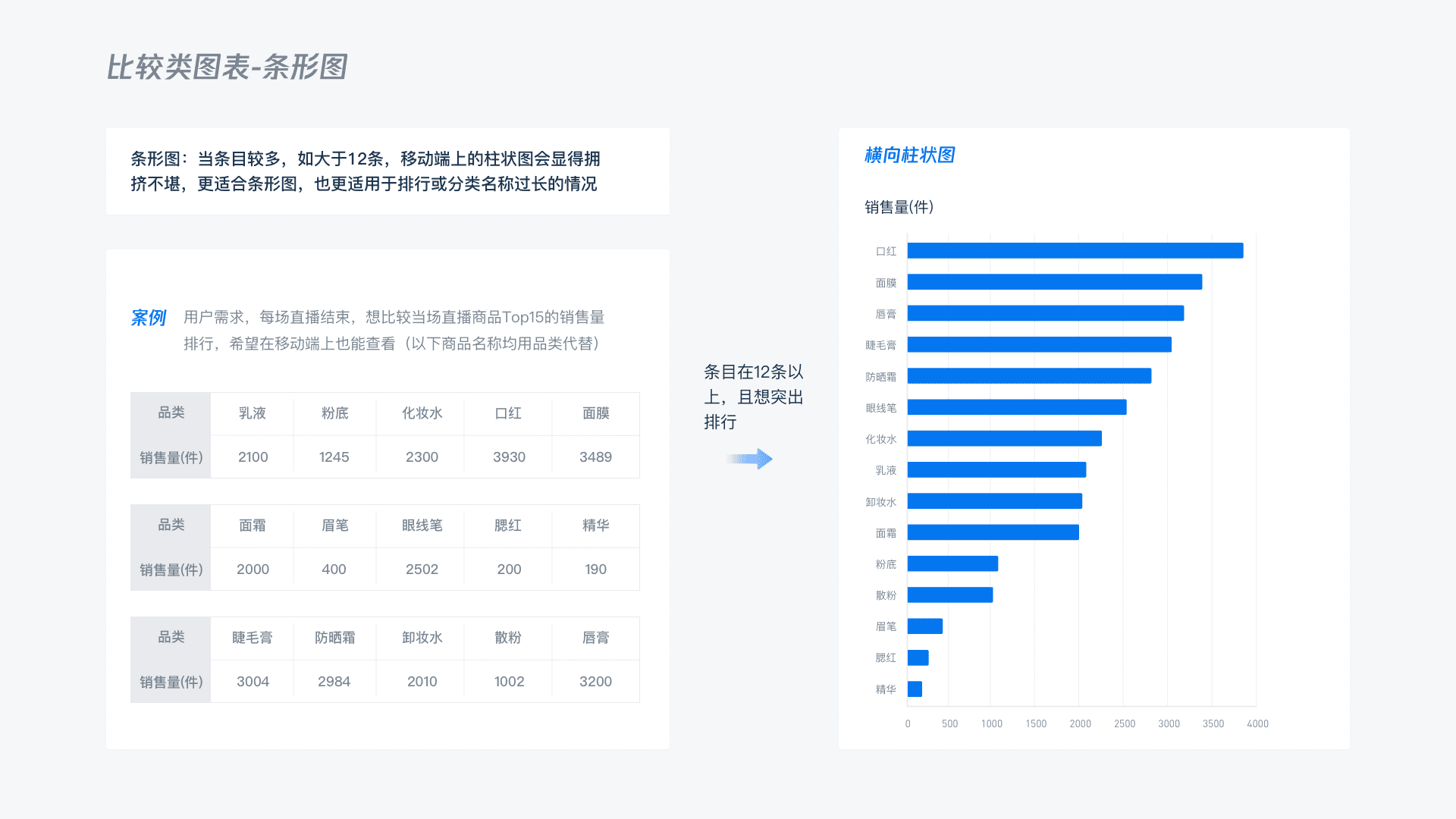The width and height of the screenshot is (1456, 819).
Task: Click the 案例 heading label
Action: tap(148, 318)
